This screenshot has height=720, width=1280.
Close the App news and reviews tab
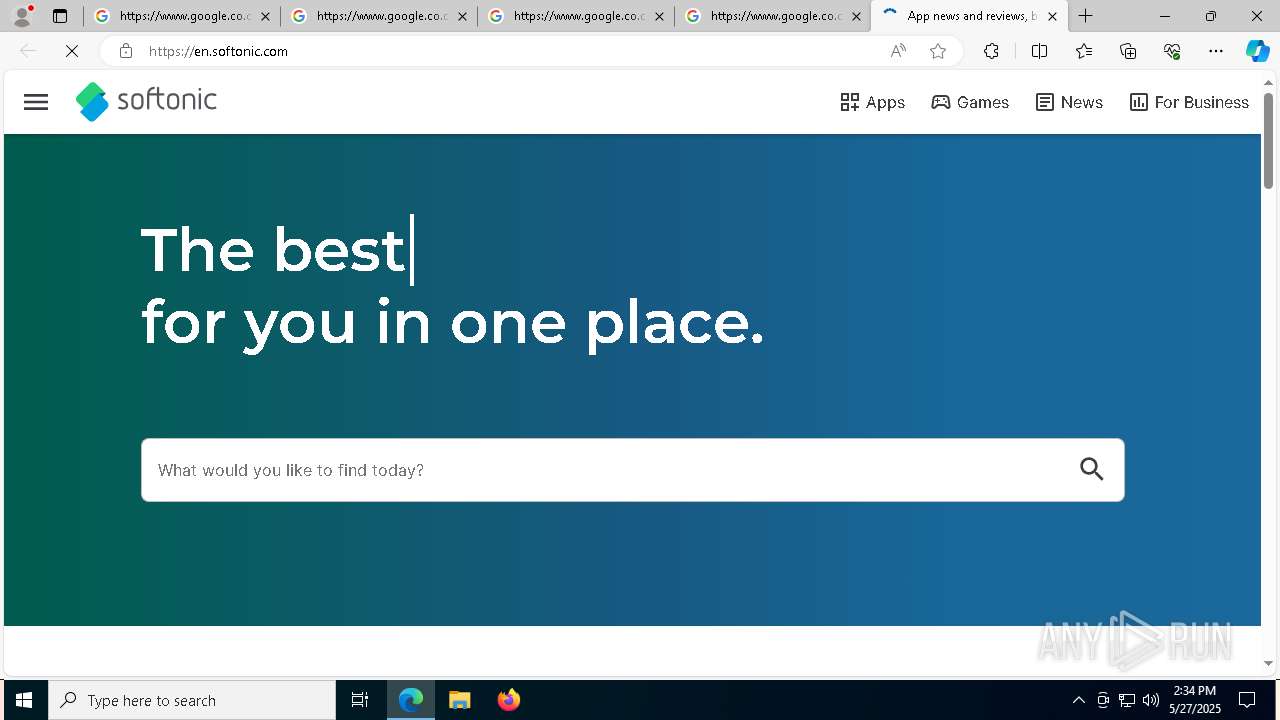point(1052,16)
